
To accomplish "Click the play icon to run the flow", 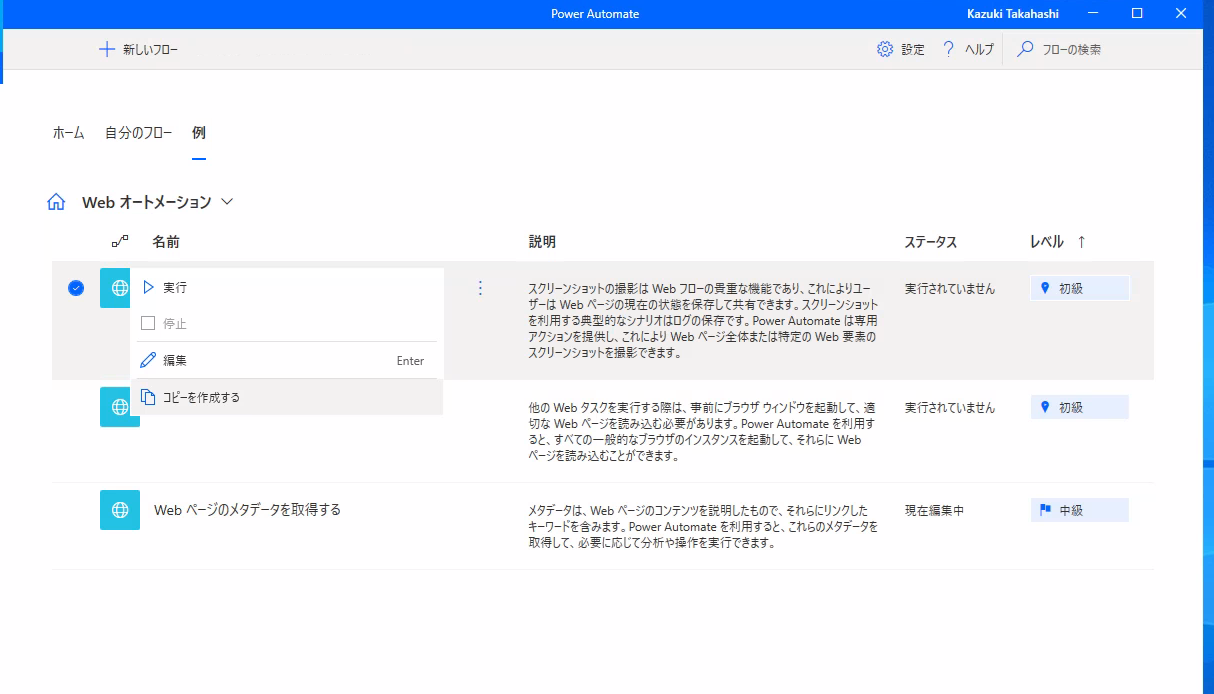I will 149,287.
